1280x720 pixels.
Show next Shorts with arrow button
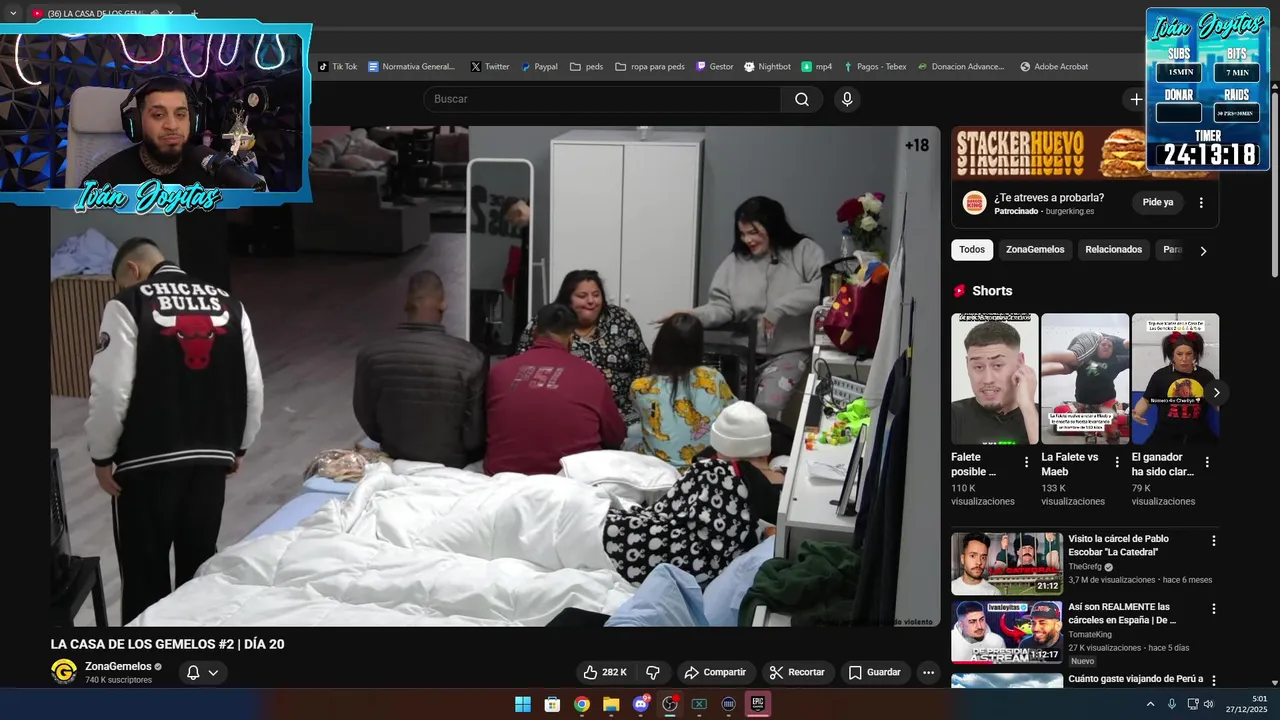pyautogui.click(x=1216, y=392)
